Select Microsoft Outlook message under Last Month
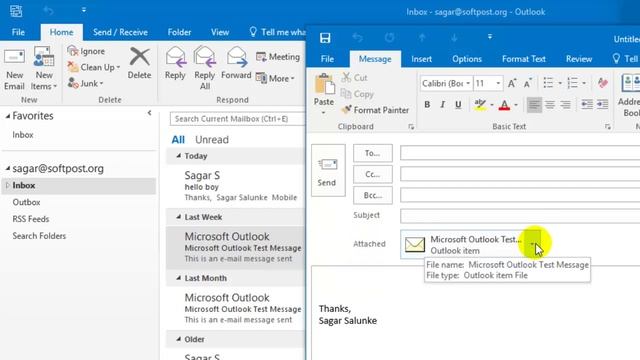This screenshot has width=640, height=360. coord(236,308)
